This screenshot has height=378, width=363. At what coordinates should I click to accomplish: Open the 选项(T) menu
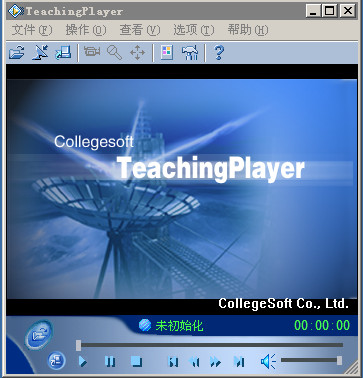click(x=194, y=30)
